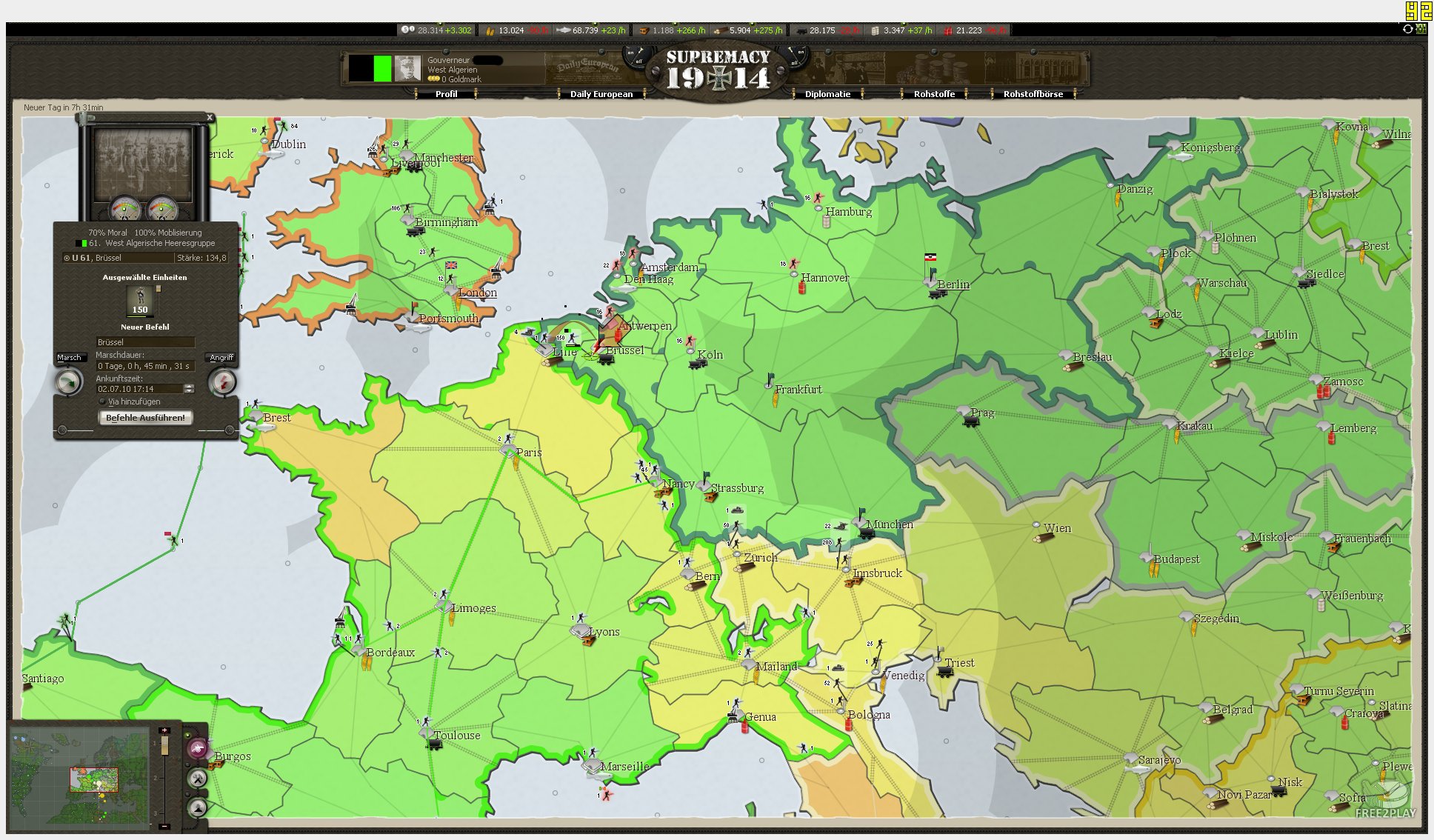Viewport: 1434px width, 840px height.
Task: Click the British flag above London
Action: [450, 265]
